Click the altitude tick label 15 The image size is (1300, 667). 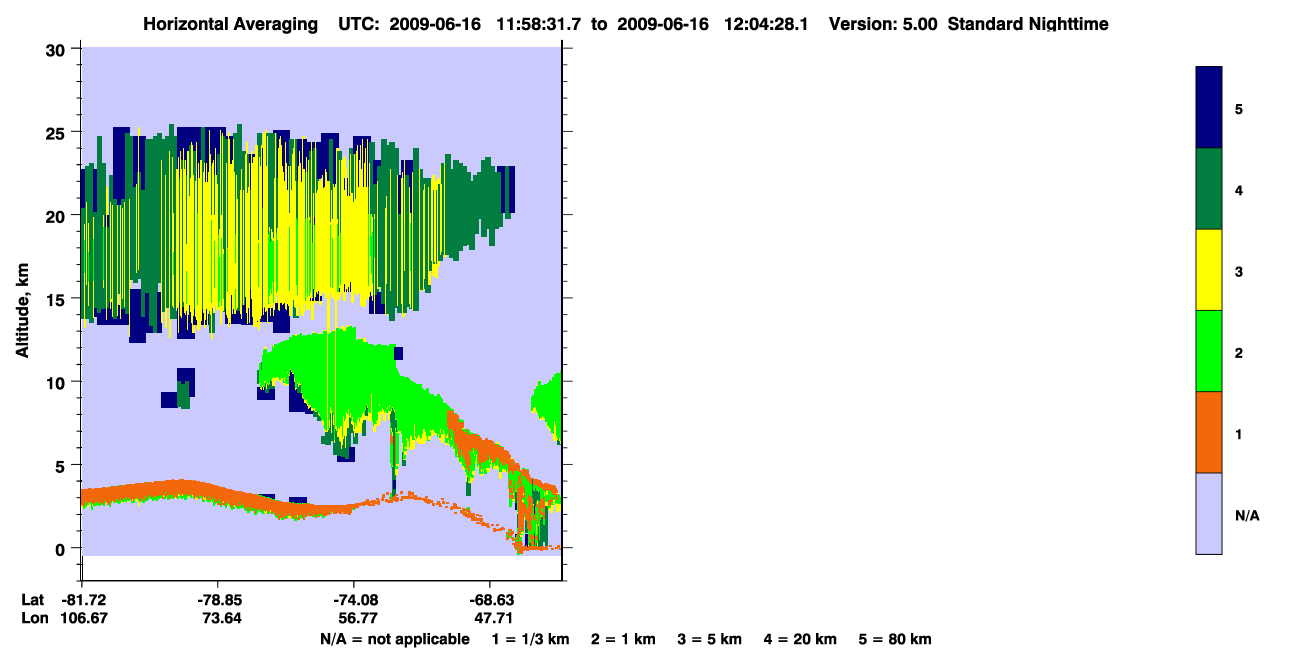57,298
